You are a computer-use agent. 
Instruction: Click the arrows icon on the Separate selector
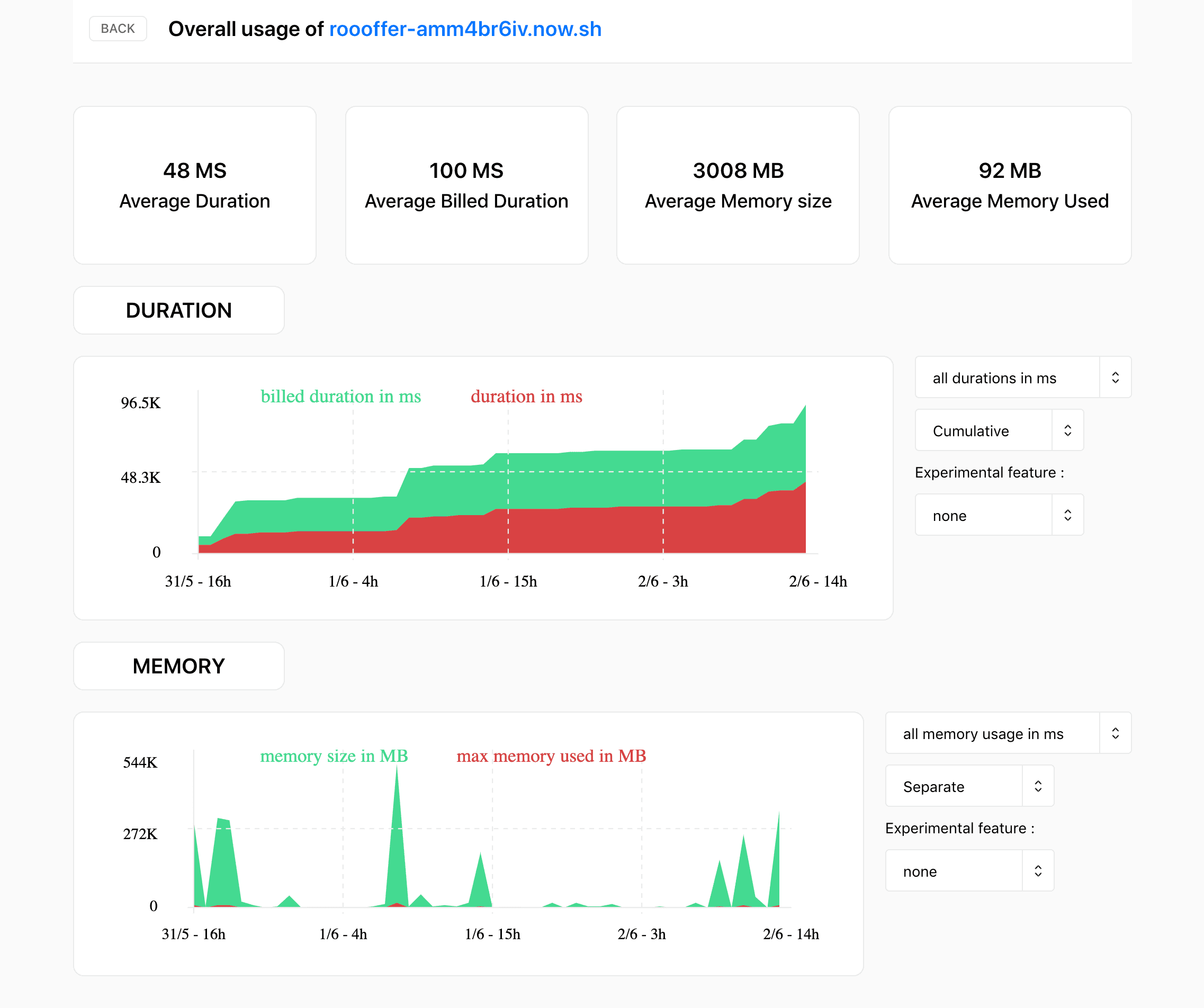[x=1038, y=786]
